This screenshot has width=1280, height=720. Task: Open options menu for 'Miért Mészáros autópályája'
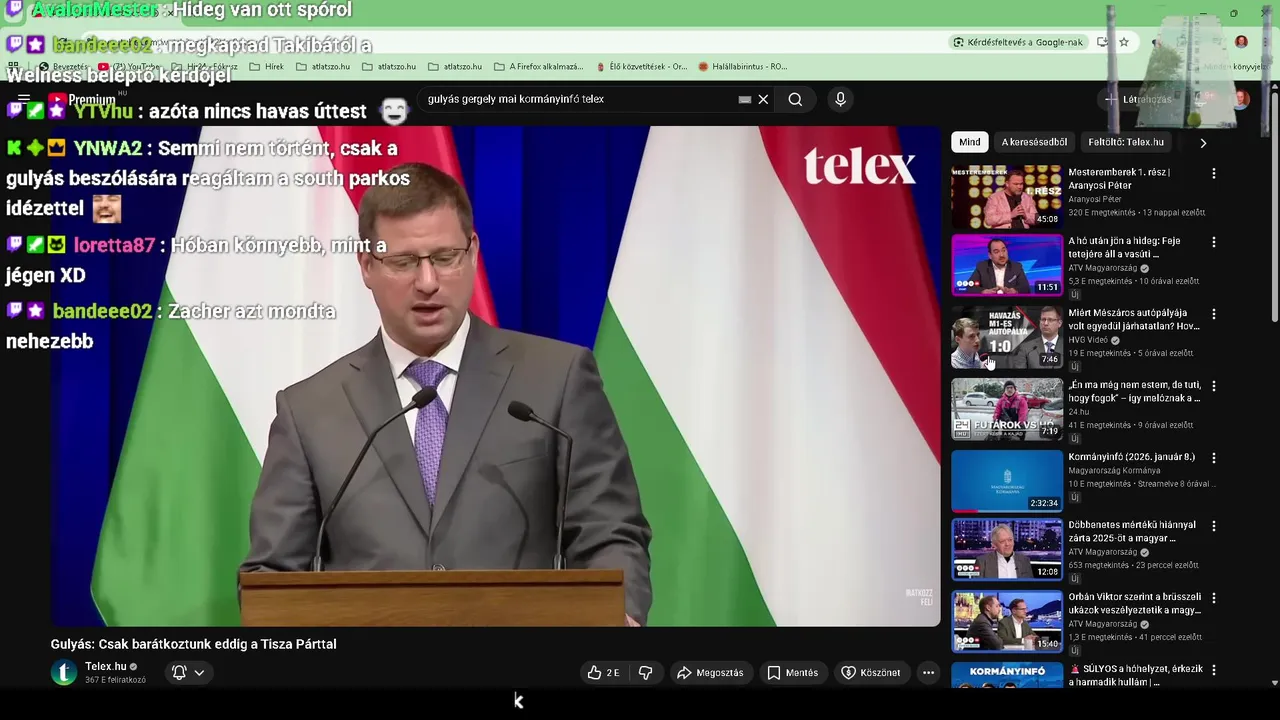1214,315
